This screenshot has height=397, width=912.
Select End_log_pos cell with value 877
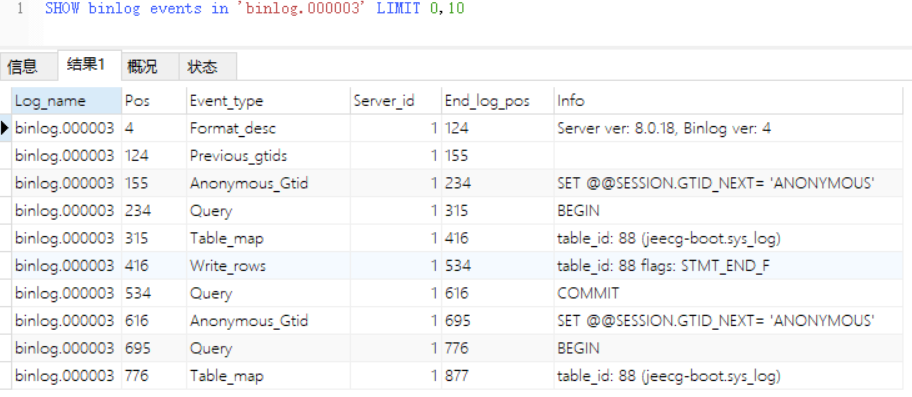[x=497, y=375]
